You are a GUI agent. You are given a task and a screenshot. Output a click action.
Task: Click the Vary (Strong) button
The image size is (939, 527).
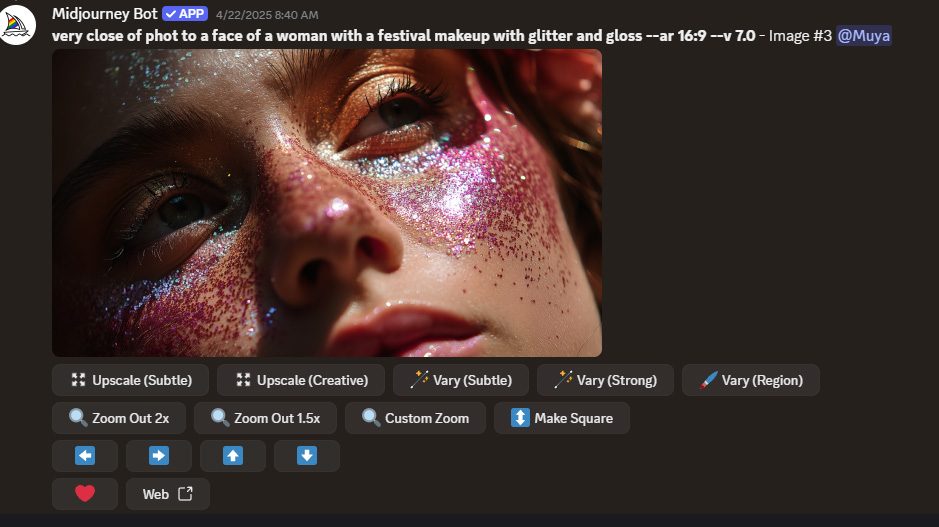[x=605, y=380]
